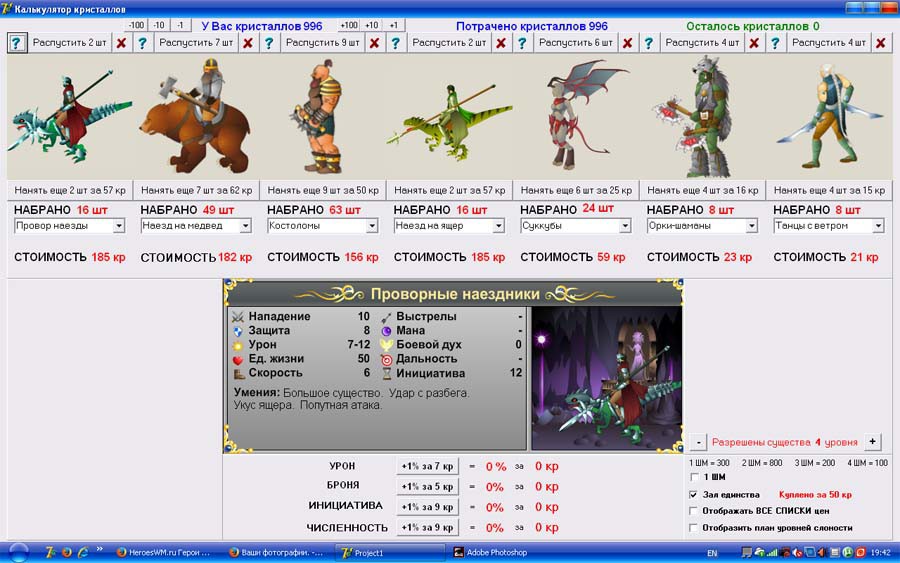The height and width of the screenshot is (563, 900).
Task: Click Нанять еще 2 шт за 57 кр first column
Action: (x=70, y=190)
